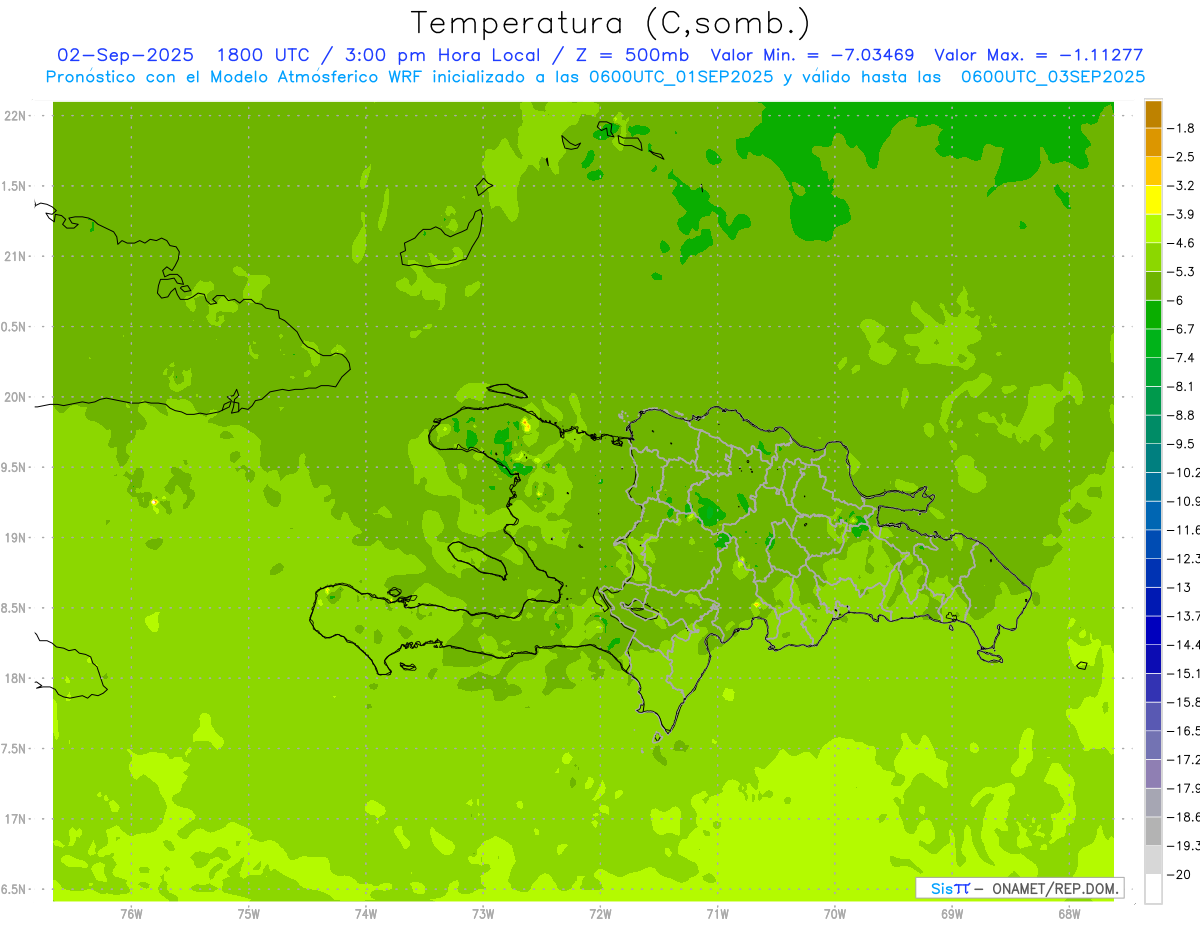Click the "Temperatura (C,somb.)" chart title
This screenshot has height=927, width=1200.
click(611, 23)
